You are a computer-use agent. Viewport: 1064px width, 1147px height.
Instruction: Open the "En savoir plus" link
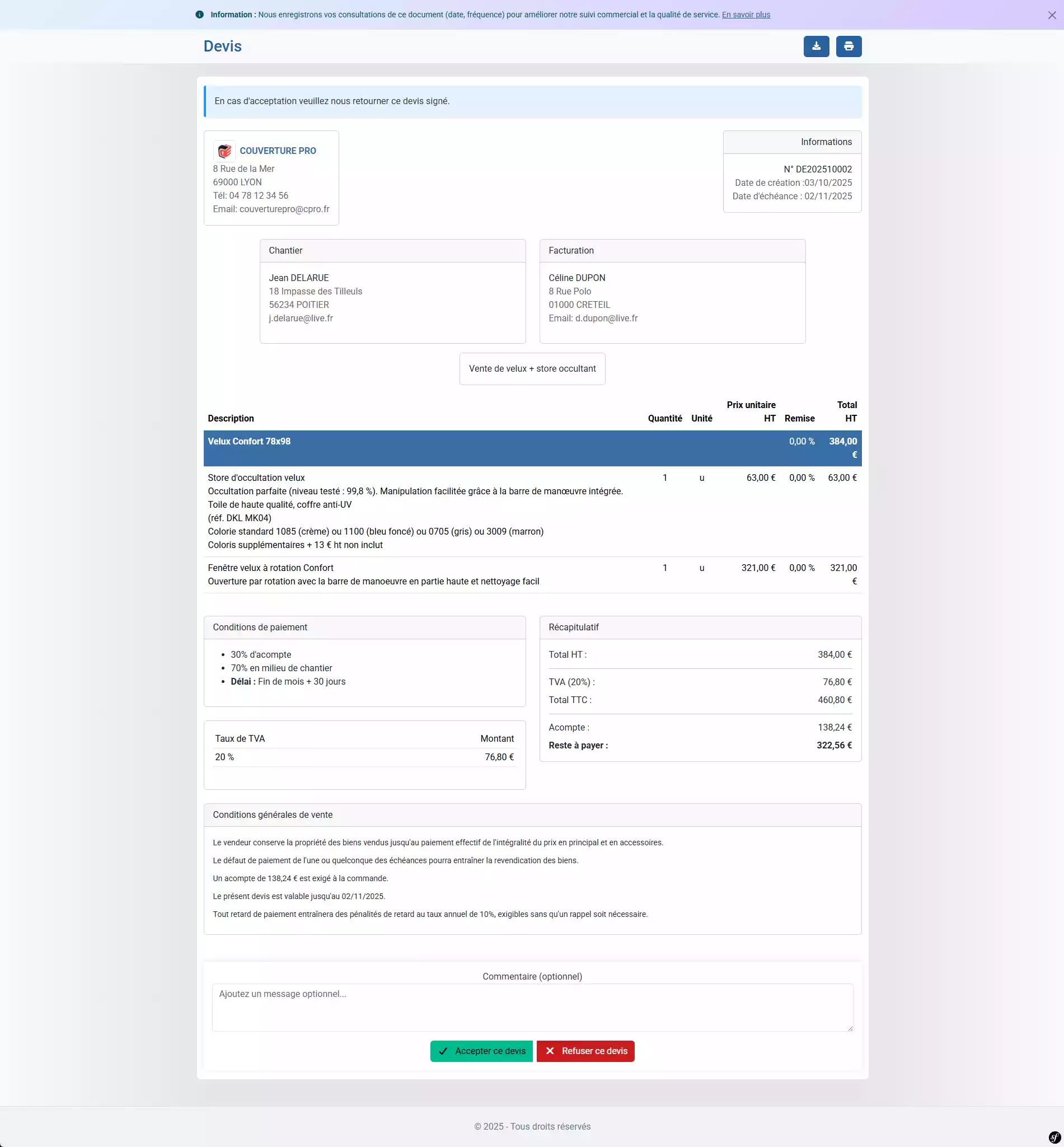click(746, 15)
